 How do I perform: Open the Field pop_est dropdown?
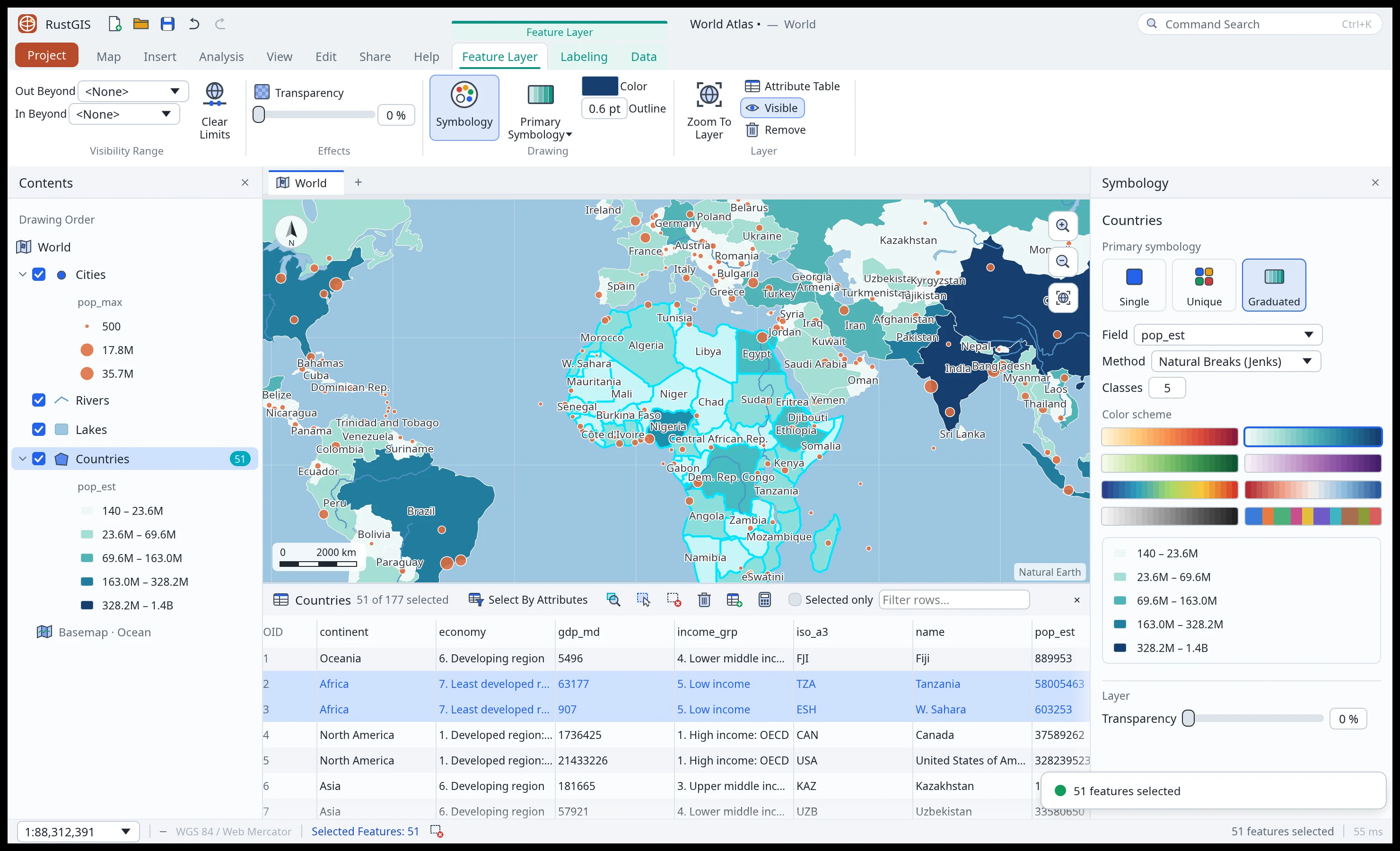1227,335
